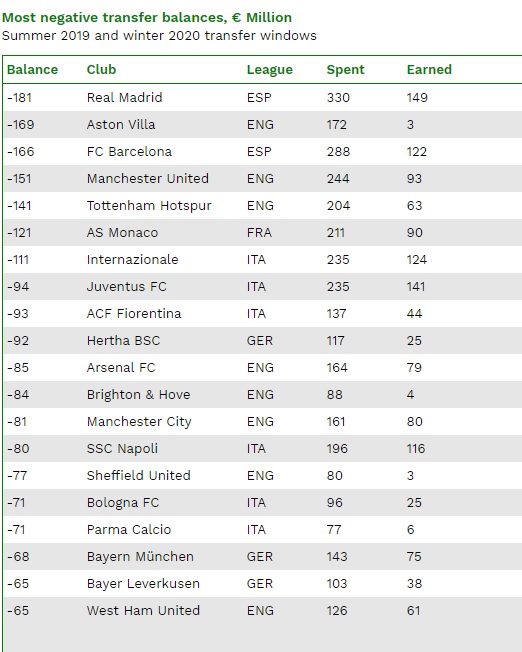Screen dimensions: 522x652
Task: Select Brighton & Hove in the list
Action: [x=139, y=395]
